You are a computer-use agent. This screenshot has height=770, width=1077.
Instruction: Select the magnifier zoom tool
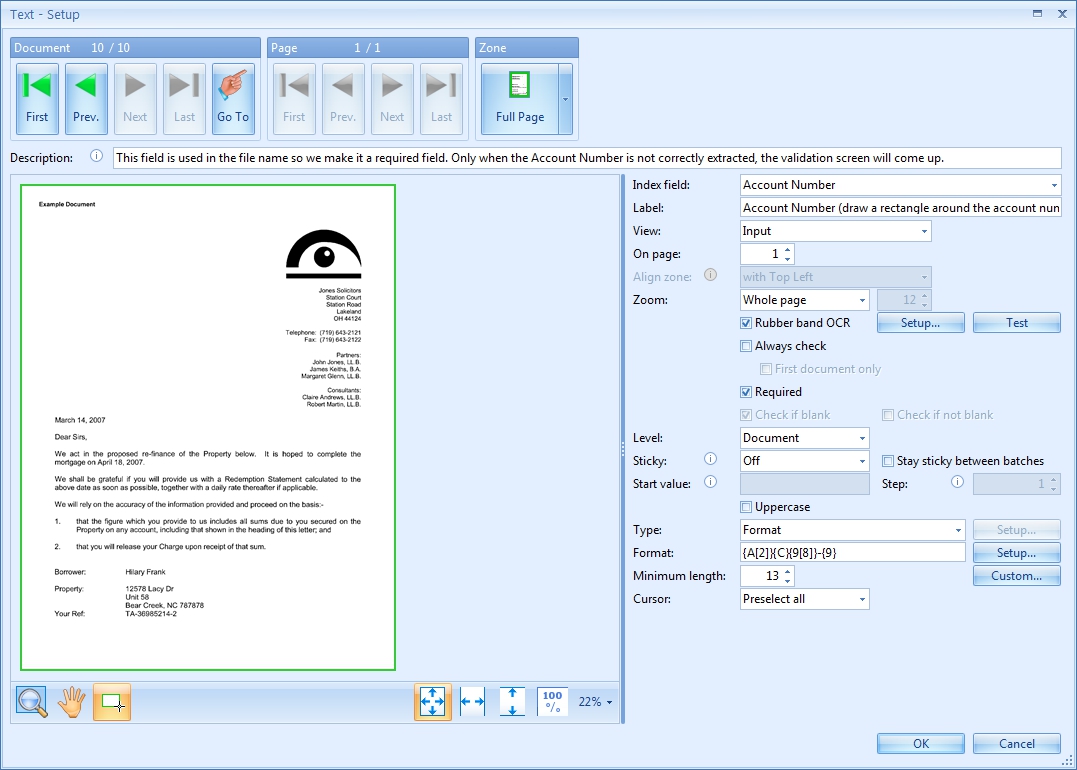coord(32,702)
